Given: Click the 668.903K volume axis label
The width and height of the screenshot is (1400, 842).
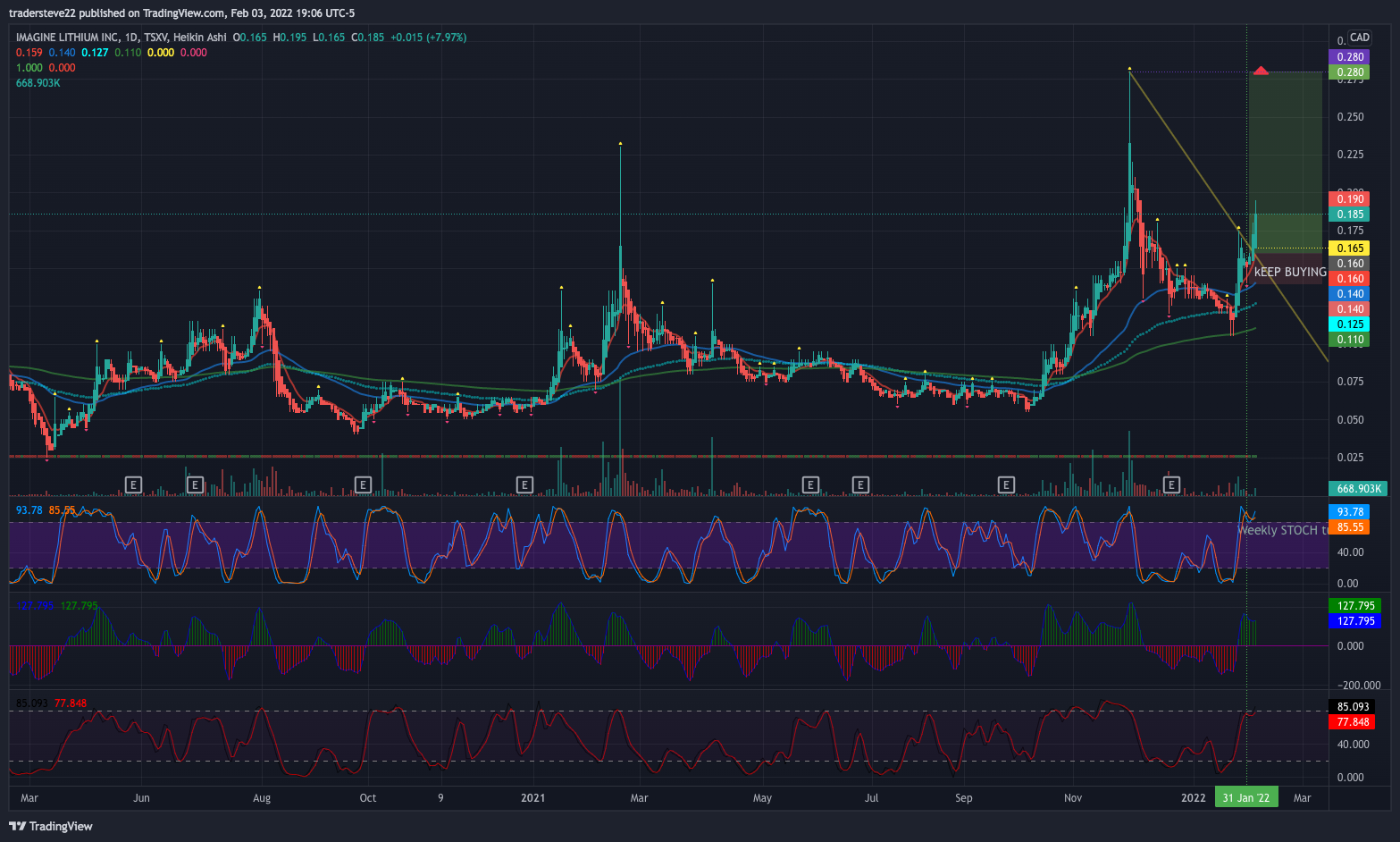Looking at the screenshot, I should coord(1358,488).
